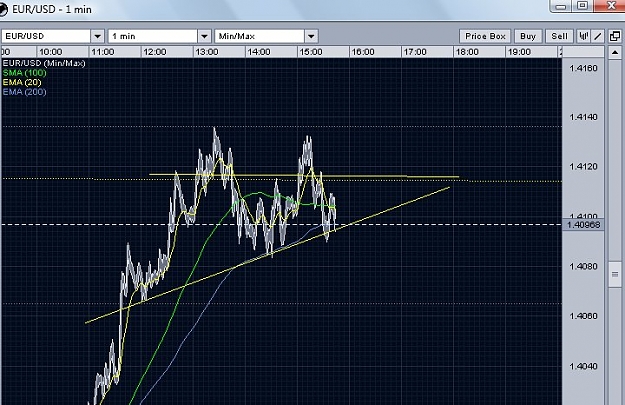
Task: Click the Buy button
Action: click(528, 36)
